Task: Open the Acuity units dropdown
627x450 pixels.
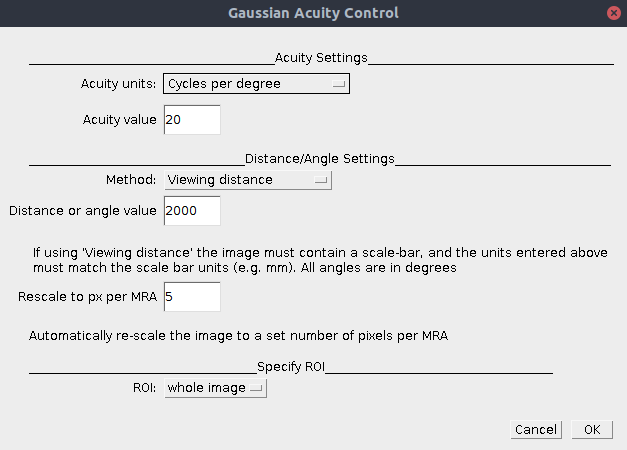Action: pos(256,84)
